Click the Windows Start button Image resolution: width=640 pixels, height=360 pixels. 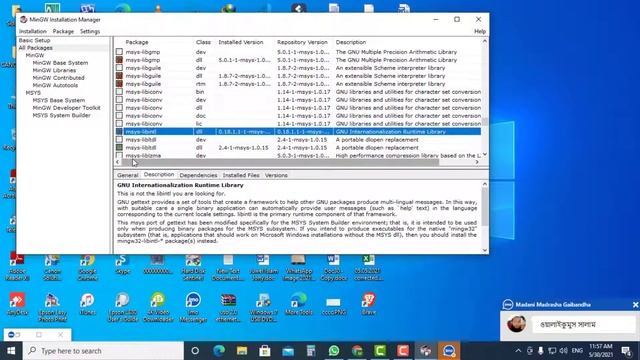11,351
